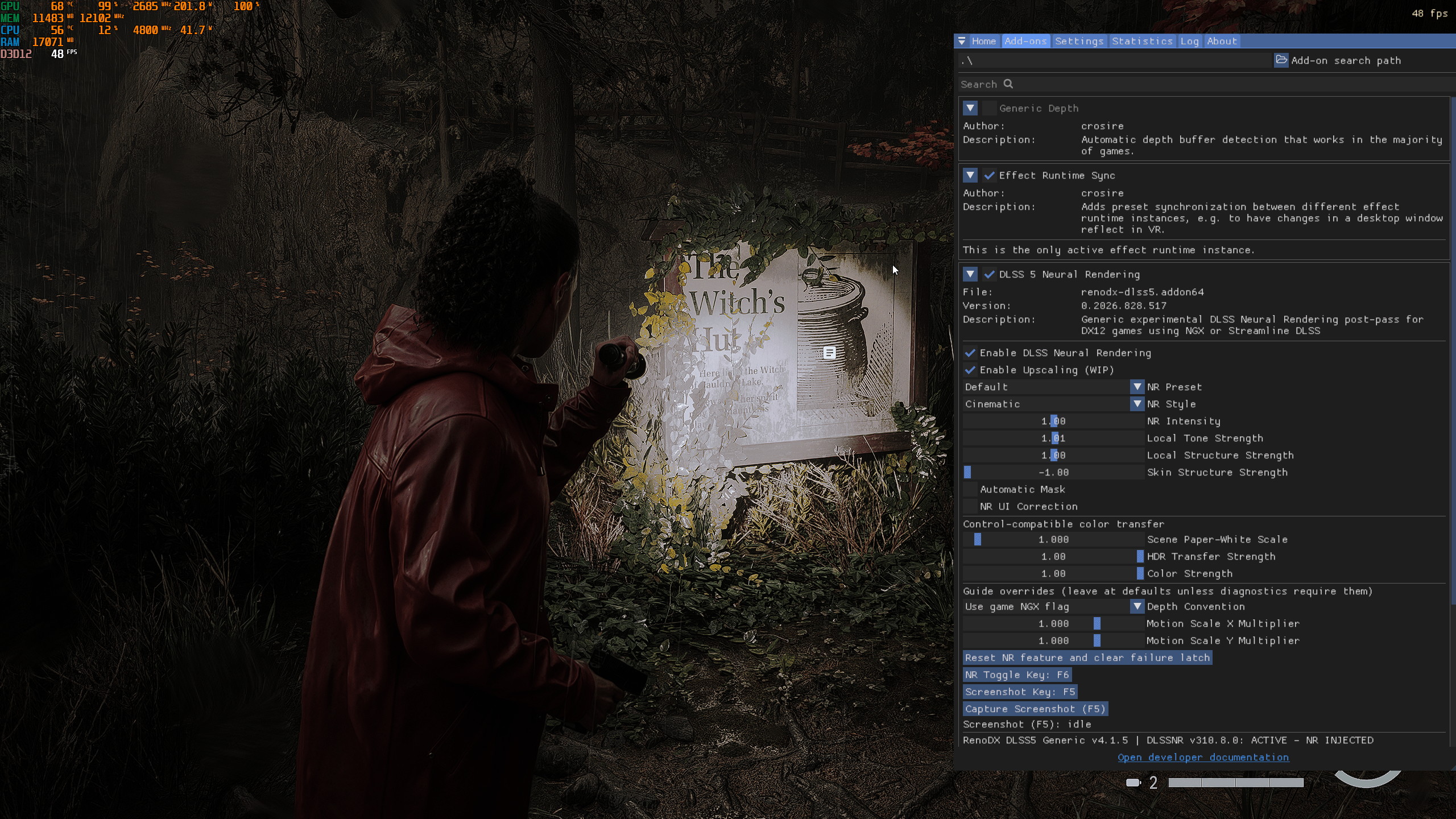Tick the Automatic Mask checkbox

(x=970, y=489)
